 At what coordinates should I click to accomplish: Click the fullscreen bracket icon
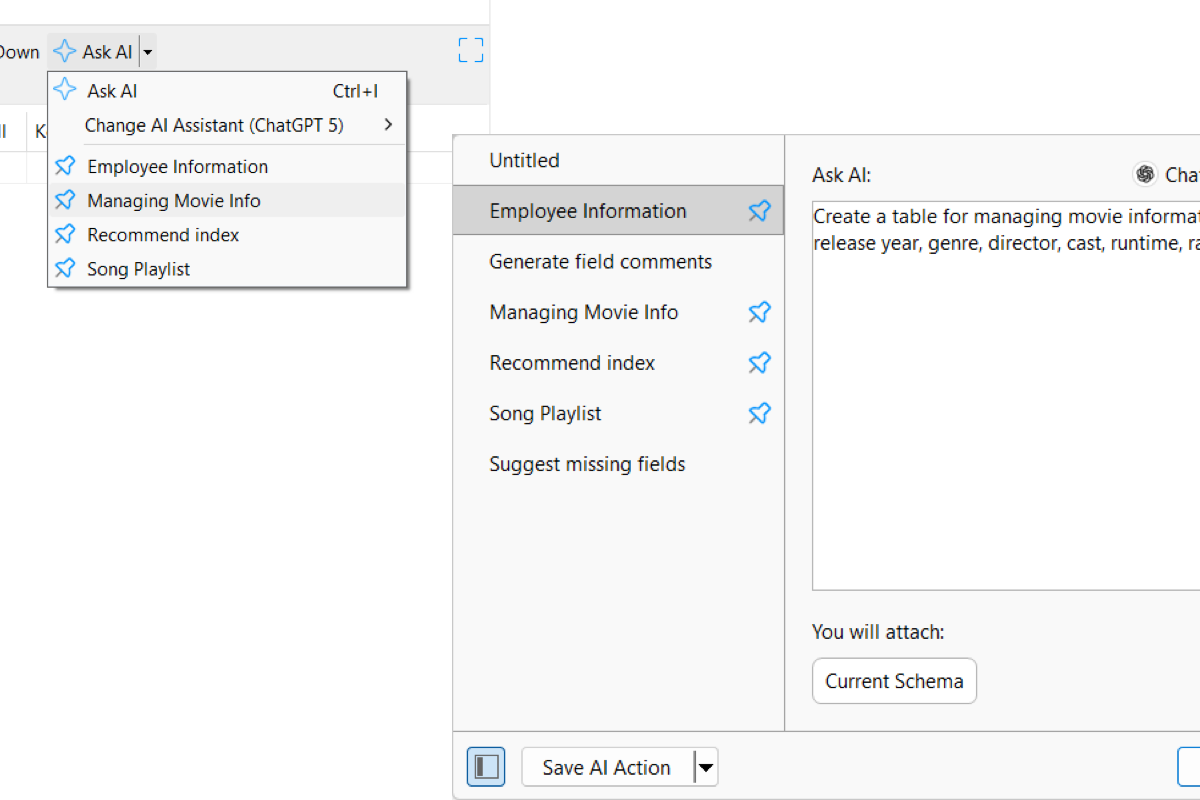pos(471,50)
